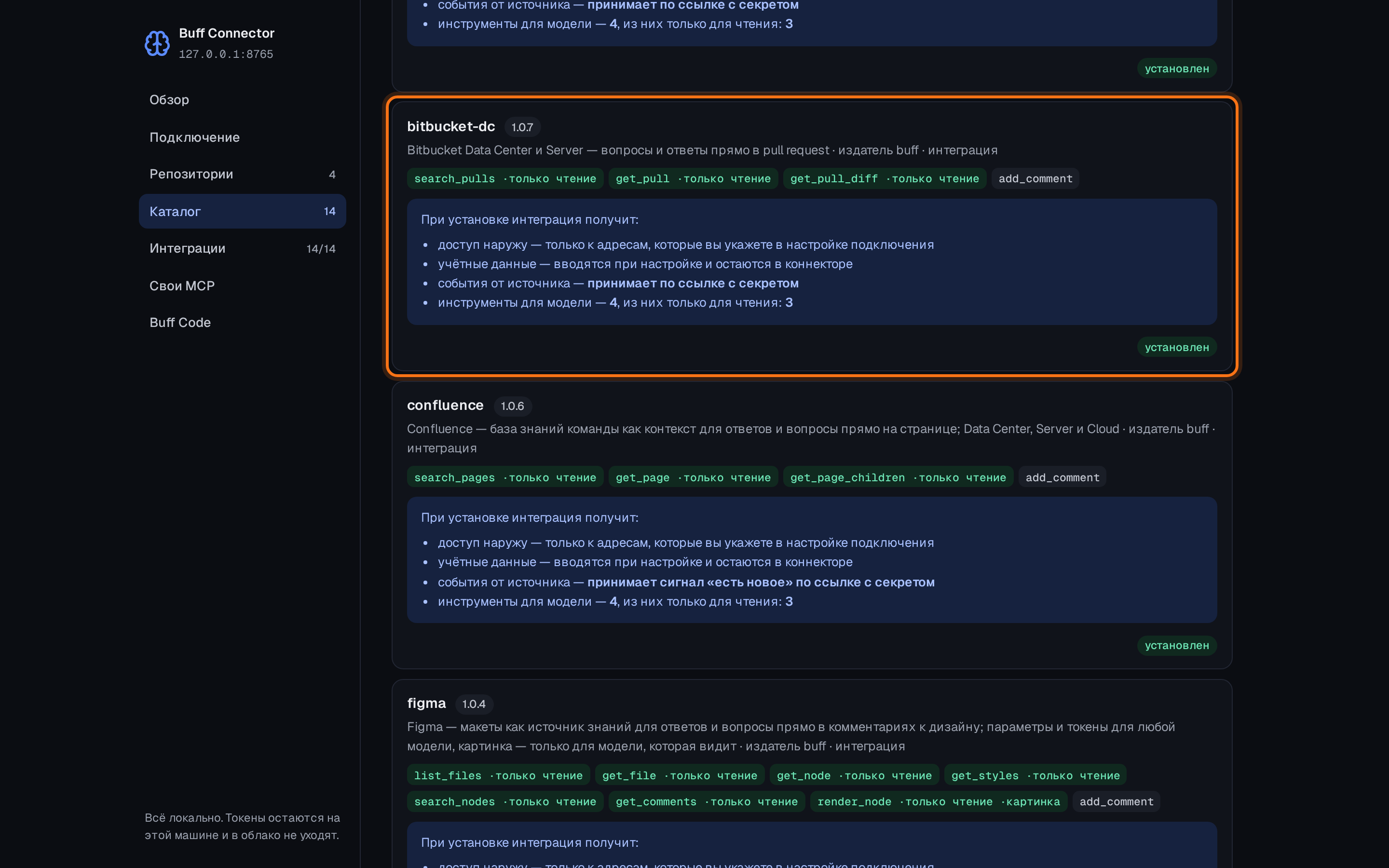Open Репозитории in the sidebar
Image resolution: width=1389 pixels, height=868 pixels.
pyautogui.click(x=242, y=174)
